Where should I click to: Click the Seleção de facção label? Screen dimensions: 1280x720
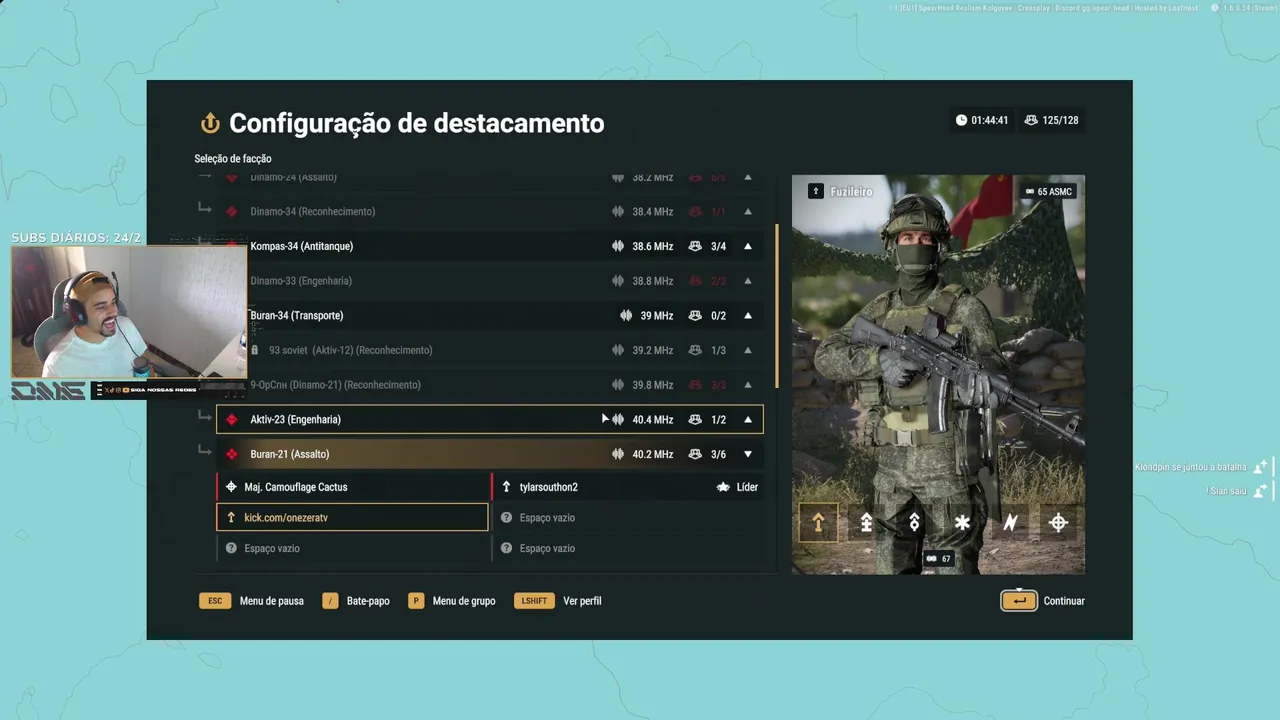click(232, 159)
